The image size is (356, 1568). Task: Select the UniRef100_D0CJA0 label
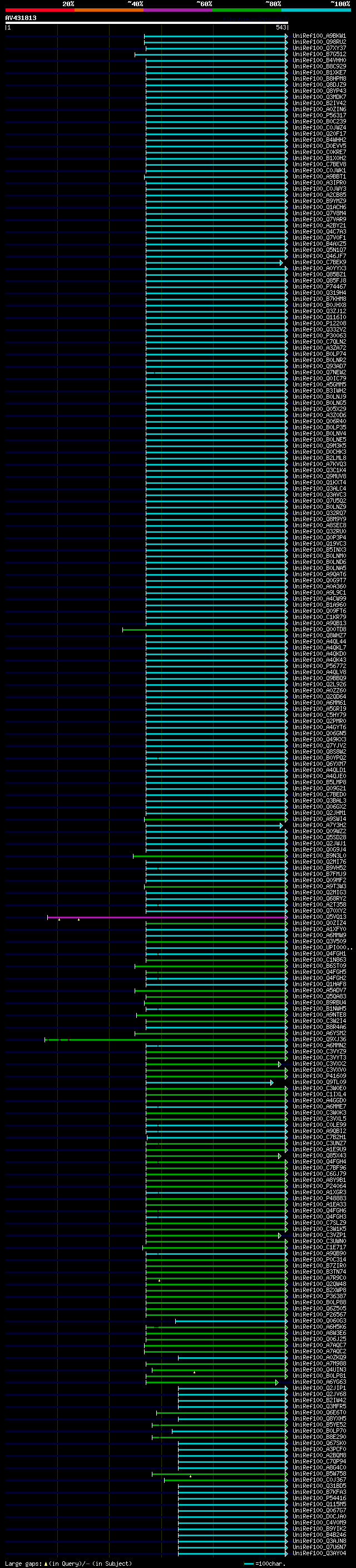click(x=319, y=1516)
